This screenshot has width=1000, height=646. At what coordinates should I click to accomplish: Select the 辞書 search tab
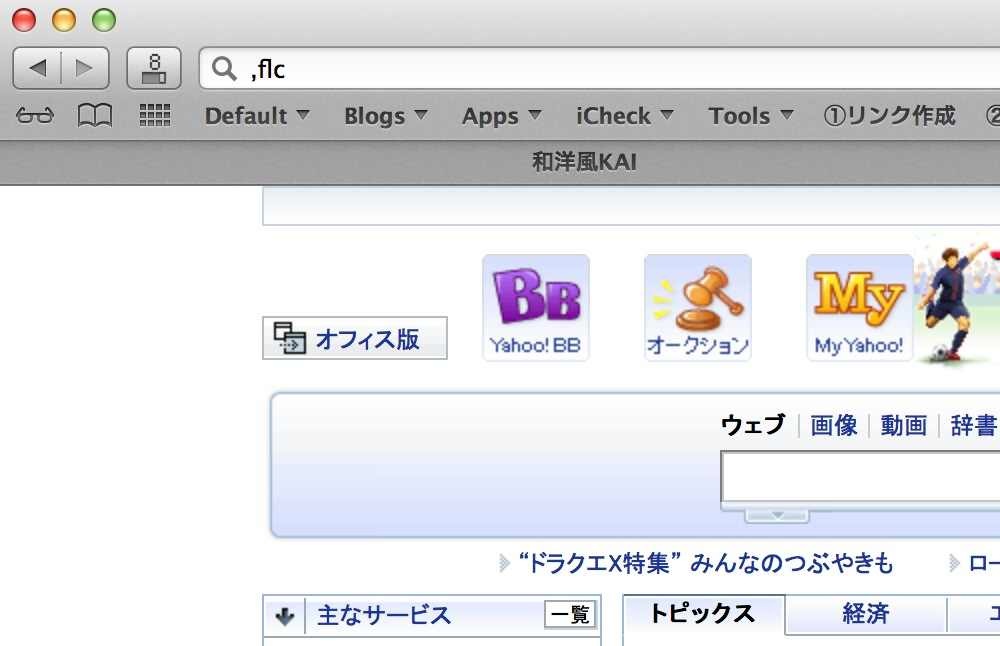(x=973, y=425)
